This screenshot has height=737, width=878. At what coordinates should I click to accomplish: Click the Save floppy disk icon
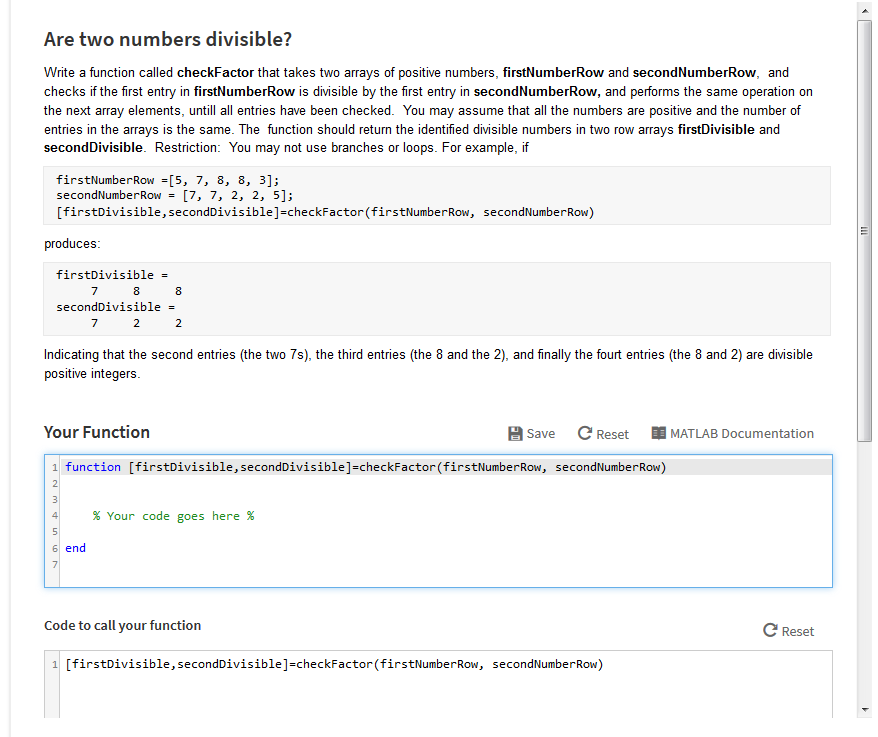(515, 433)
